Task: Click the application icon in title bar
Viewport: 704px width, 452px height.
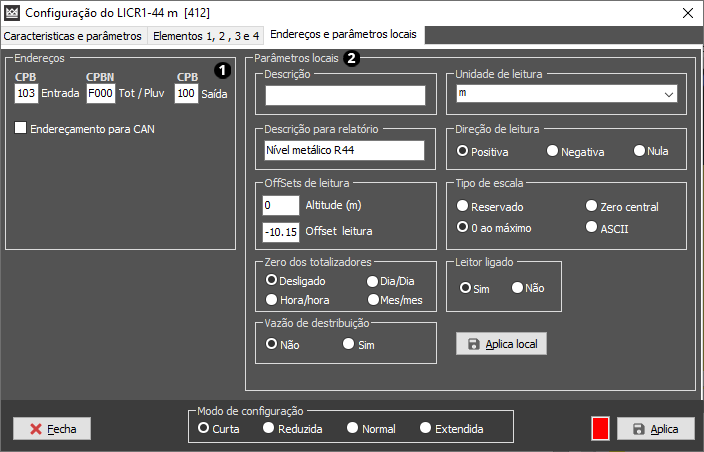Action: (x=11, y=13)
